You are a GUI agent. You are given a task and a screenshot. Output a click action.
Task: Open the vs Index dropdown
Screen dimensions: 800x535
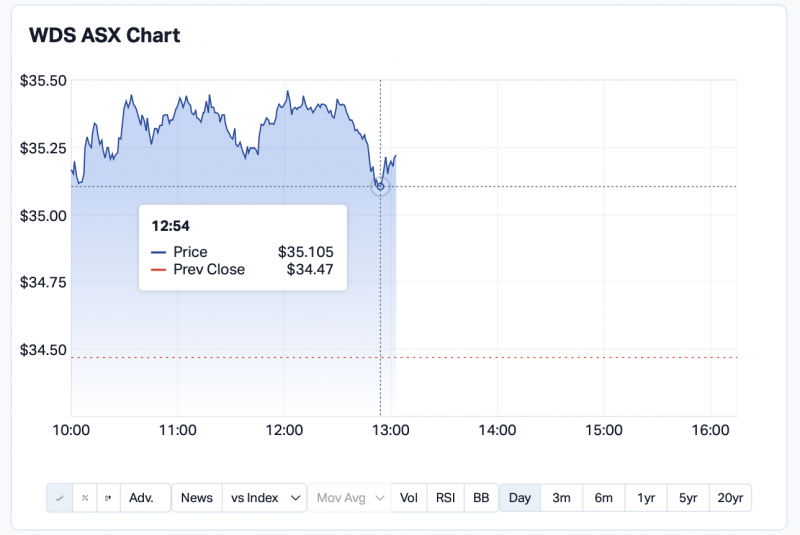pos(264,498)
